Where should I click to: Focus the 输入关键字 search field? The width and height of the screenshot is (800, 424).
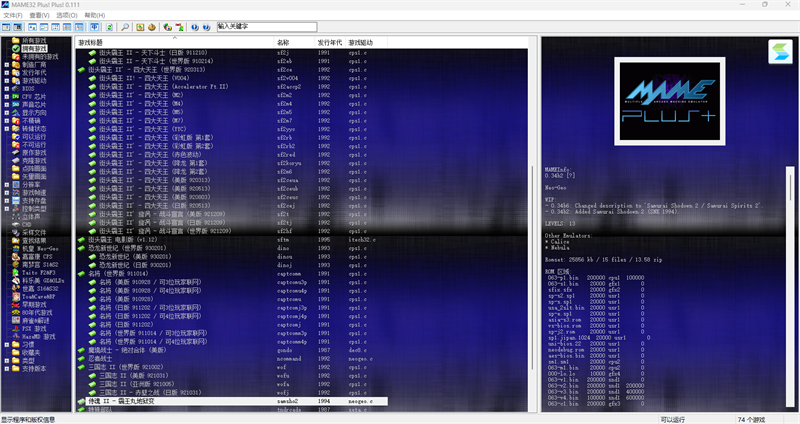click(x=267, y=27)
